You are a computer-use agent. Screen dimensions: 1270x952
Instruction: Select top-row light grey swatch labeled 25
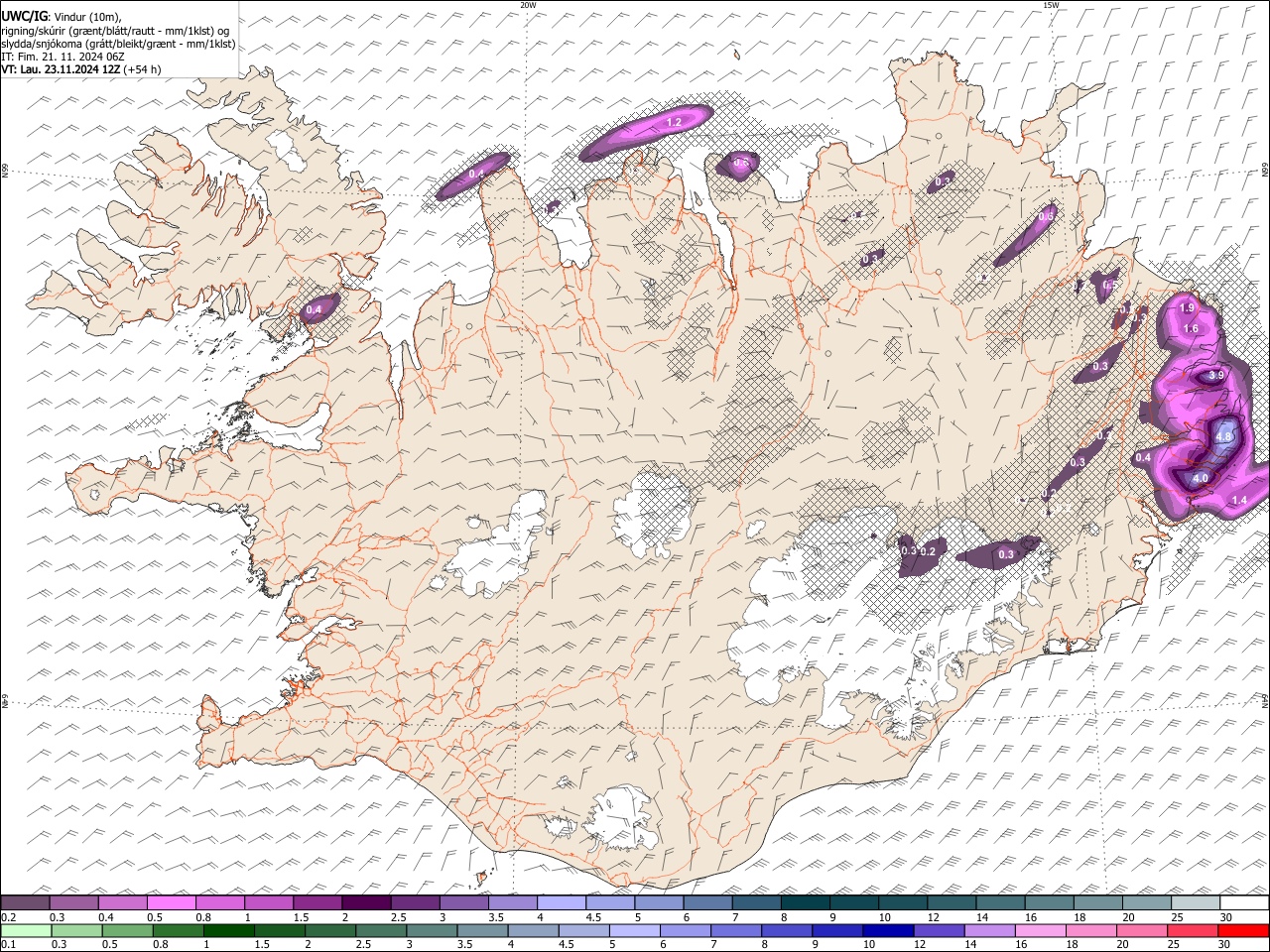pos(1194,903)
